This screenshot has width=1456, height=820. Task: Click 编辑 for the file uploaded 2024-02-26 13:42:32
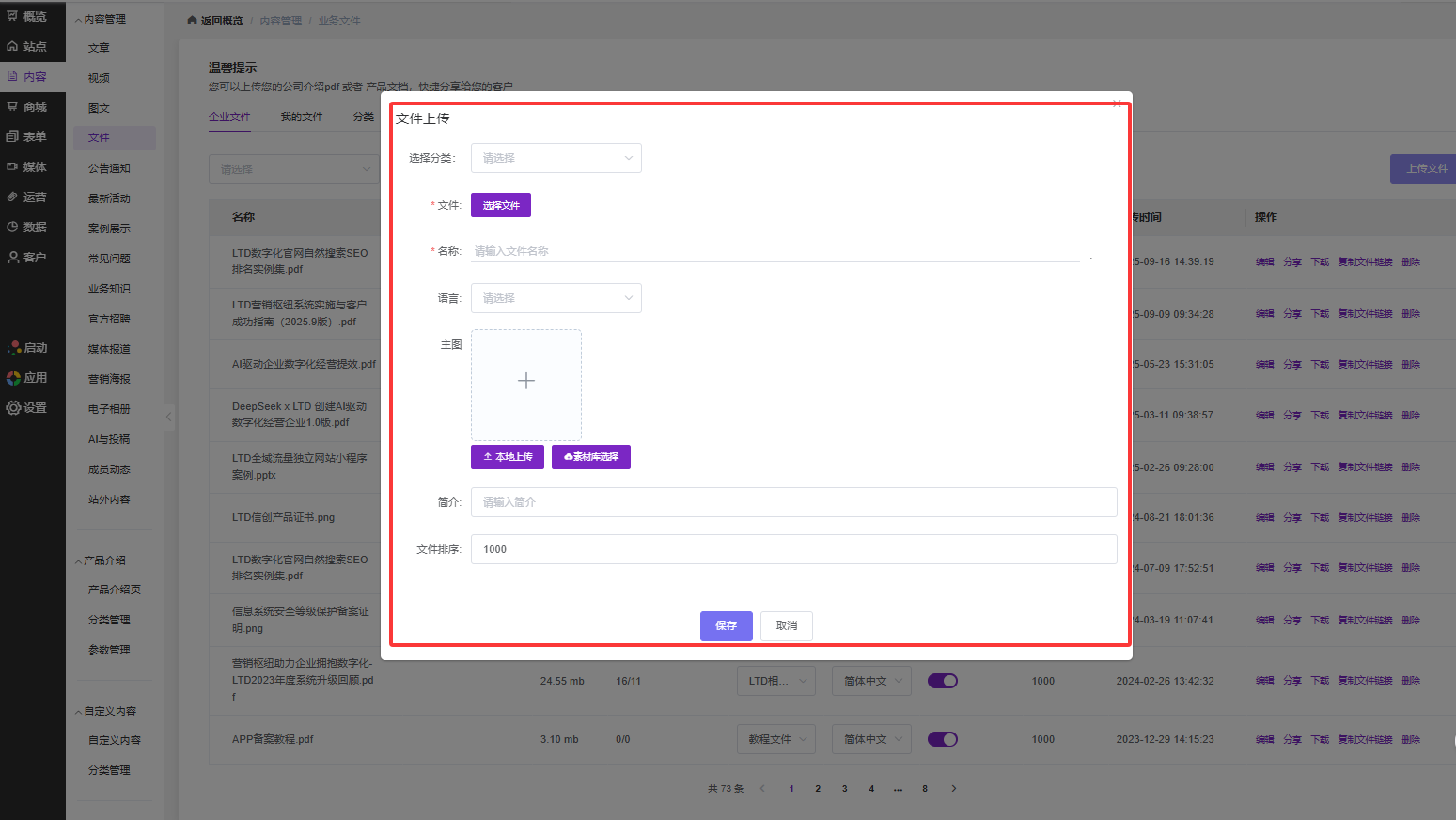(1265, 681)
